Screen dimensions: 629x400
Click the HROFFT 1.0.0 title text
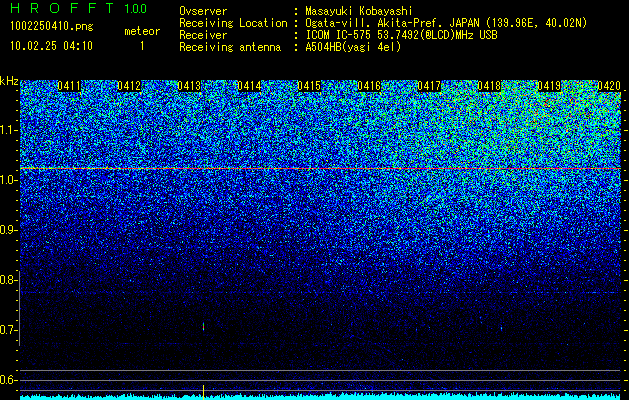79,8
